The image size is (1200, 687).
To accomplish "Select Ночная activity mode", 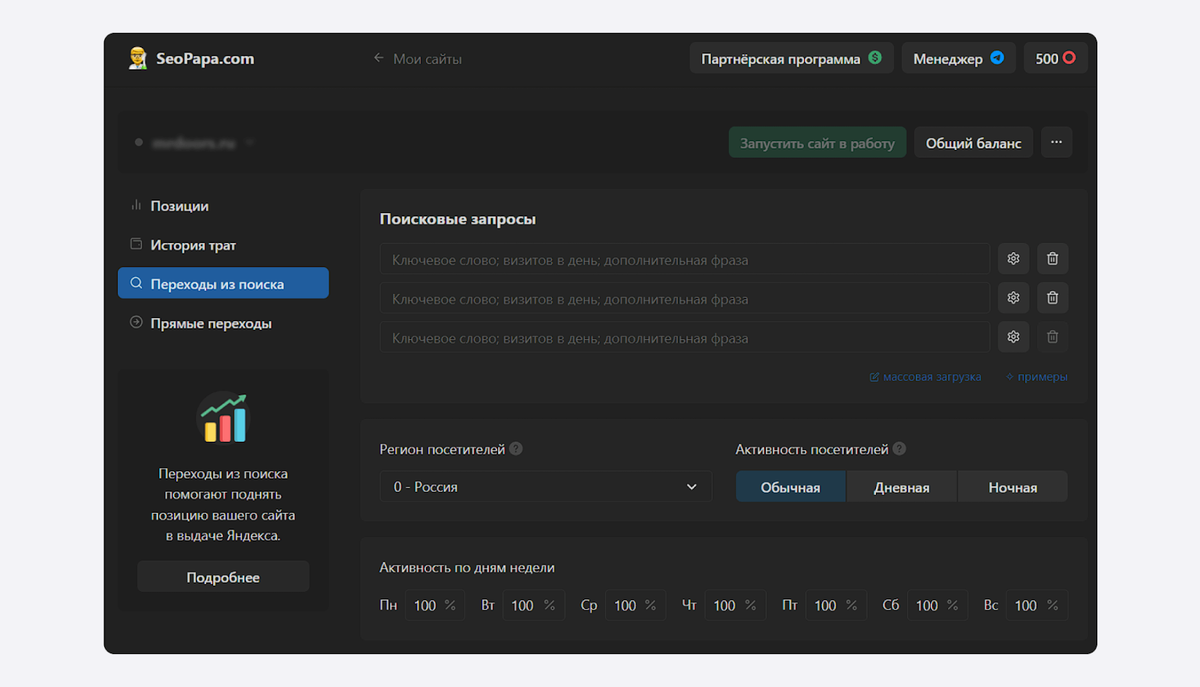I will coord(1012,487).
